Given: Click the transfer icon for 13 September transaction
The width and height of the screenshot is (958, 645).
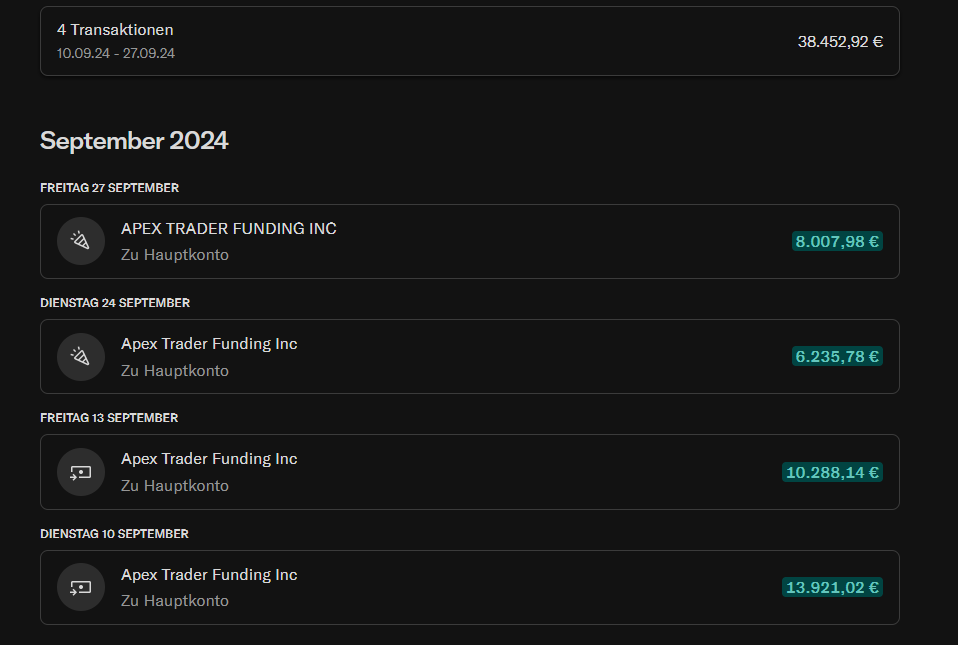Looking at the screenshot, I should click(81, 472).
